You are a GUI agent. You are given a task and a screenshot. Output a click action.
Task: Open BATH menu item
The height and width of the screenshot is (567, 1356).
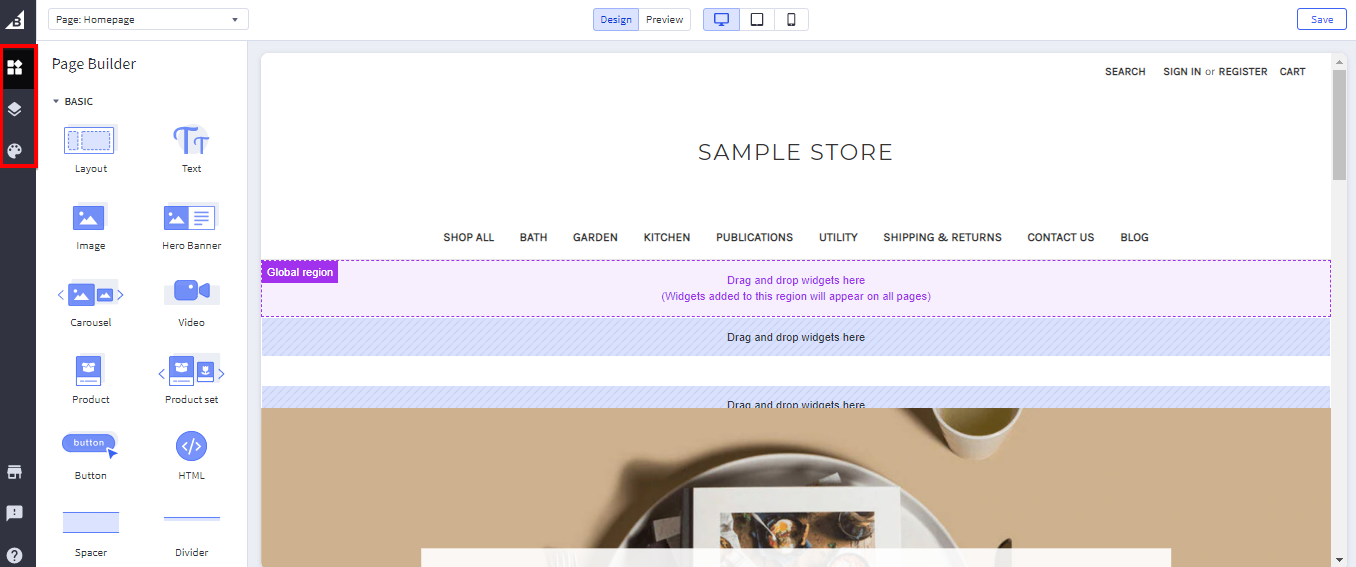tap(533, 238)
